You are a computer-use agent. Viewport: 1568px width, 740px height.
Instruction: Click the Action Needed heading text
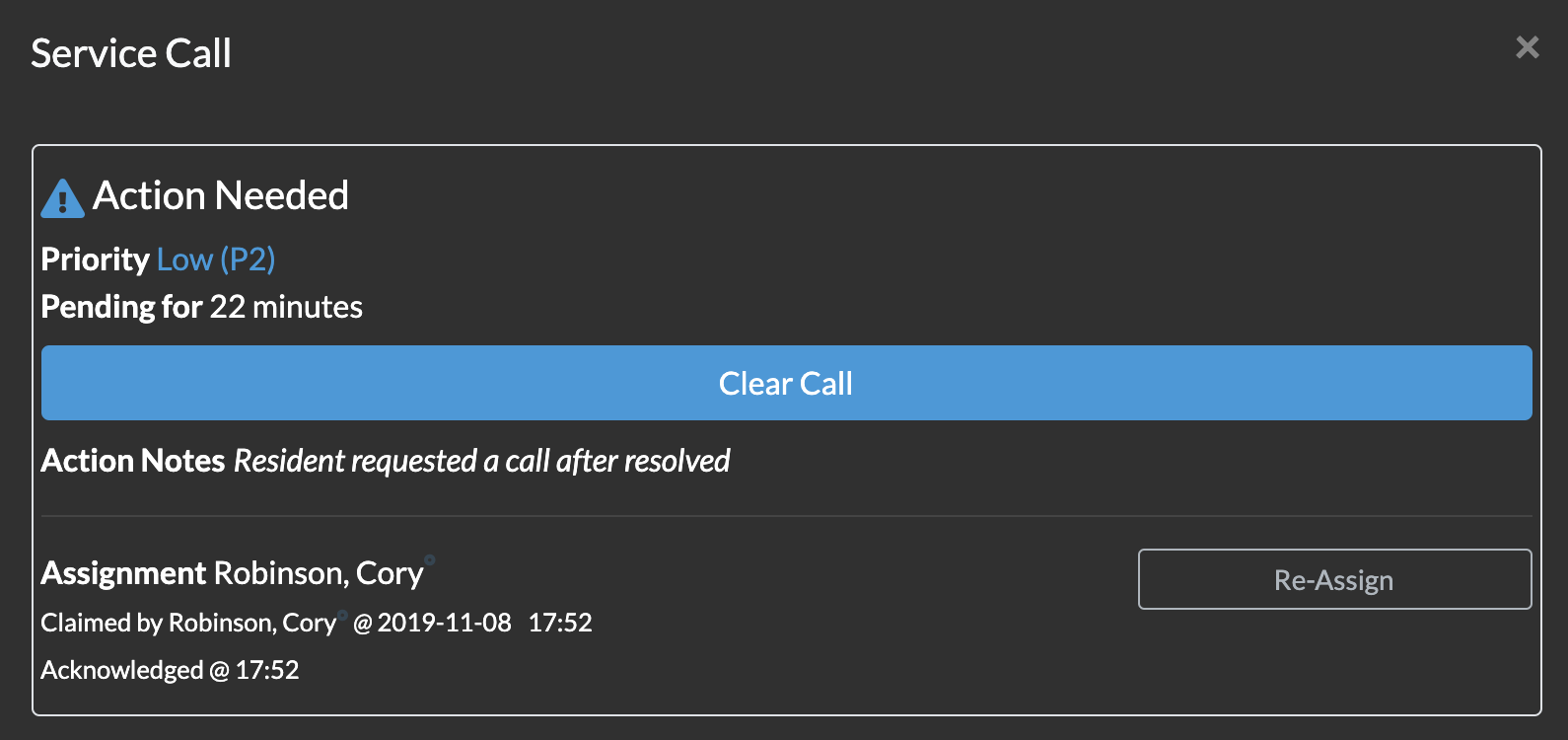(221, 195)
